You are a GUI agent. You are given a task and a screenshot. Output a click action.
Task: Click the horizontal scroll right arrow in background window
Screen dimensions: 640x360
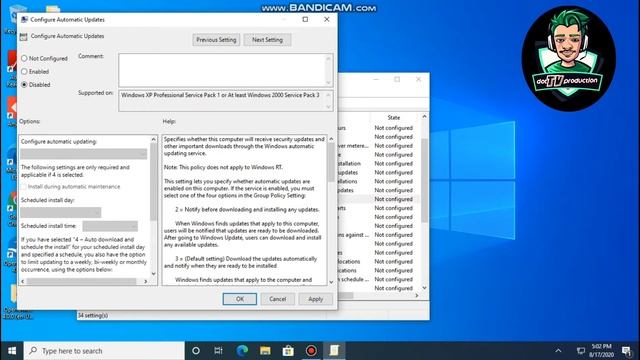pyautogui.click(x=416, y=296)
